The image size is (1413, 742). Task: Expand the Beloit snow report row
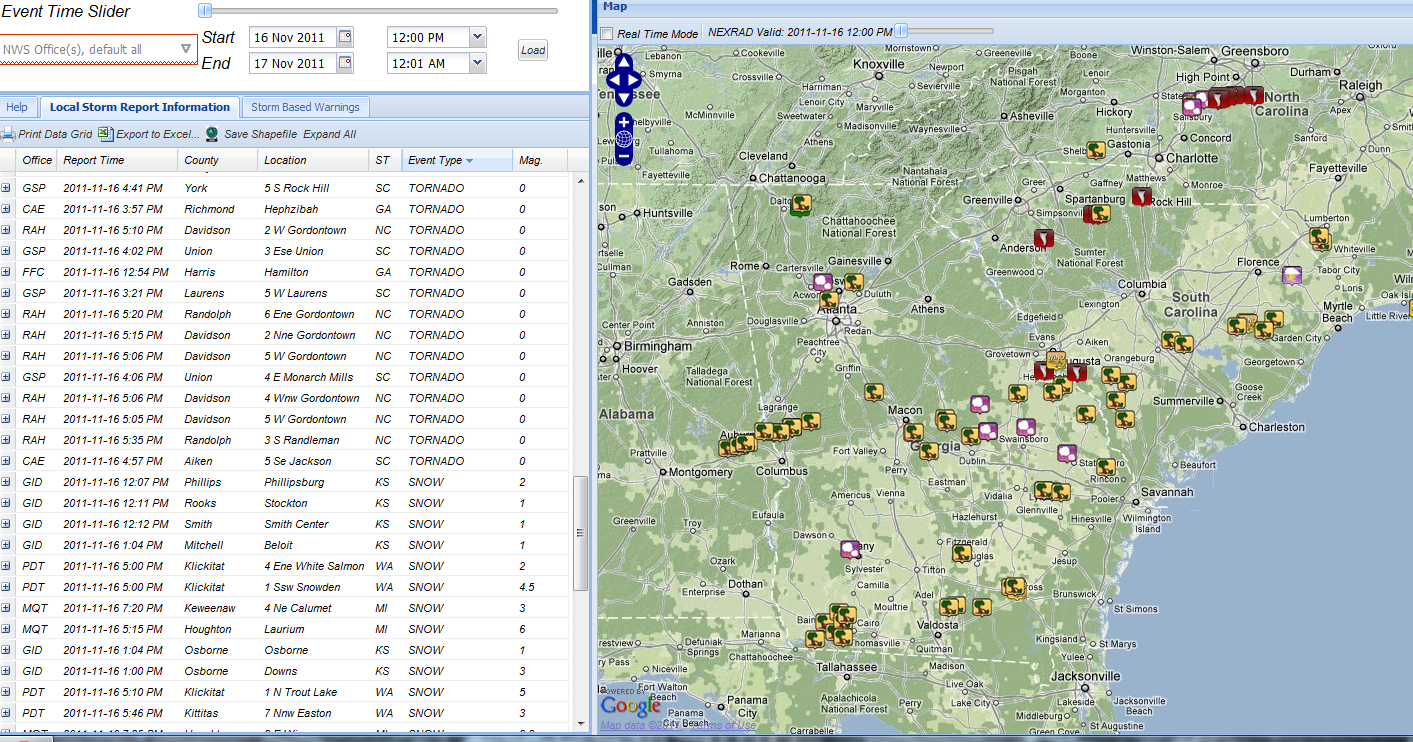(6, 545)
